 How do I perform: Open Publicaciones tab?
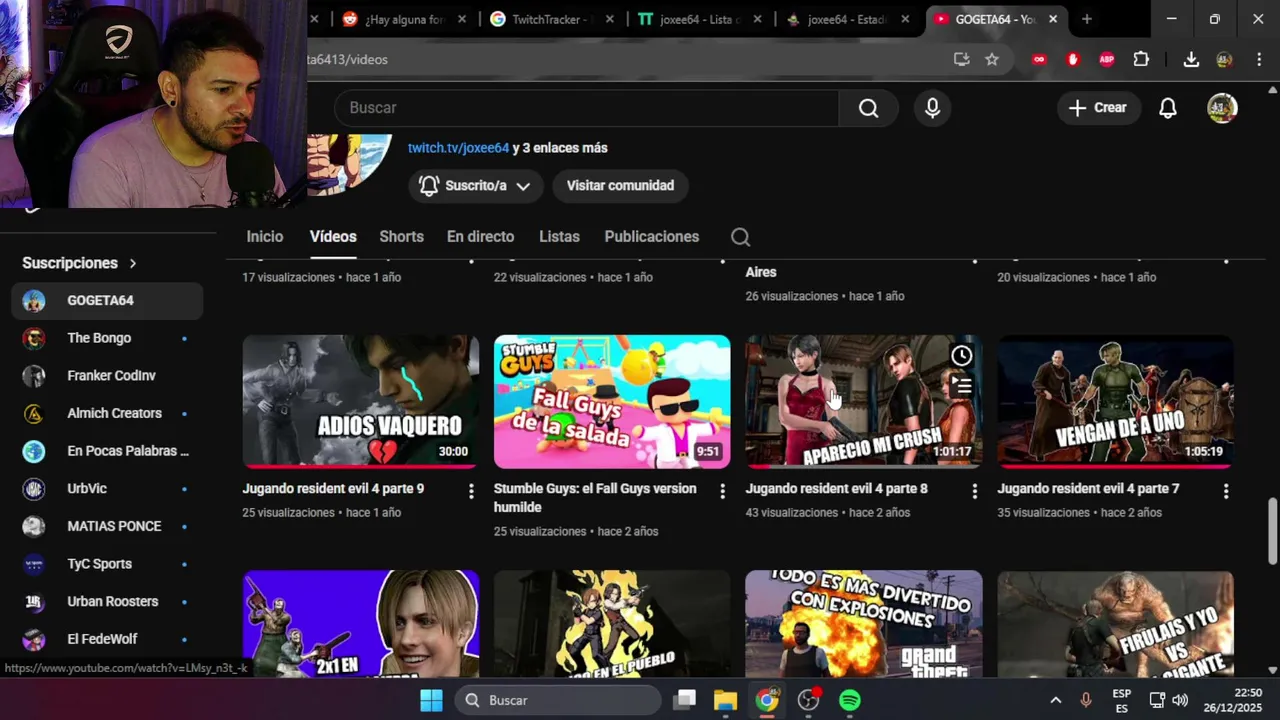[651, 237]
